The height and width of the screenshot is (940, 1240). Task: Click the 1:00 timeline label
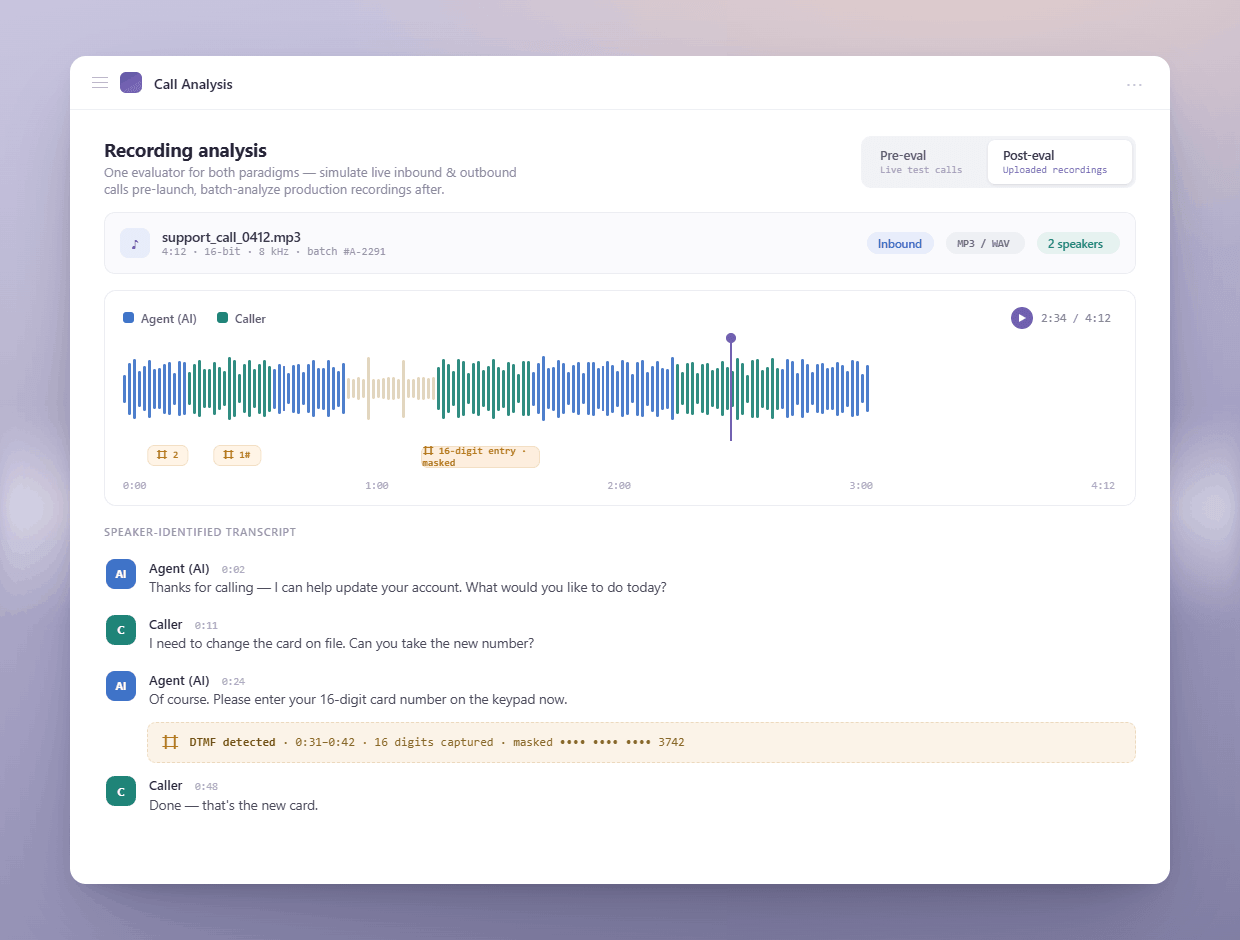(x=377, y=486)
